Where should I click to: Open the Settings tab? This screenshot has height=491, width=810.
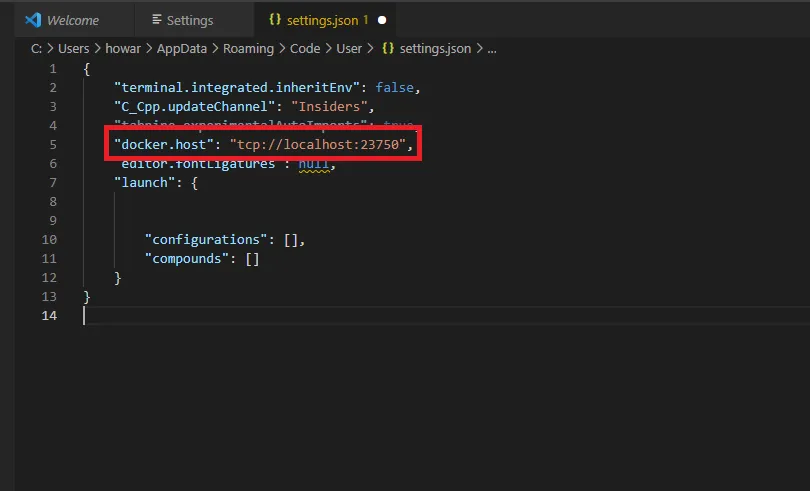point(189,20)
